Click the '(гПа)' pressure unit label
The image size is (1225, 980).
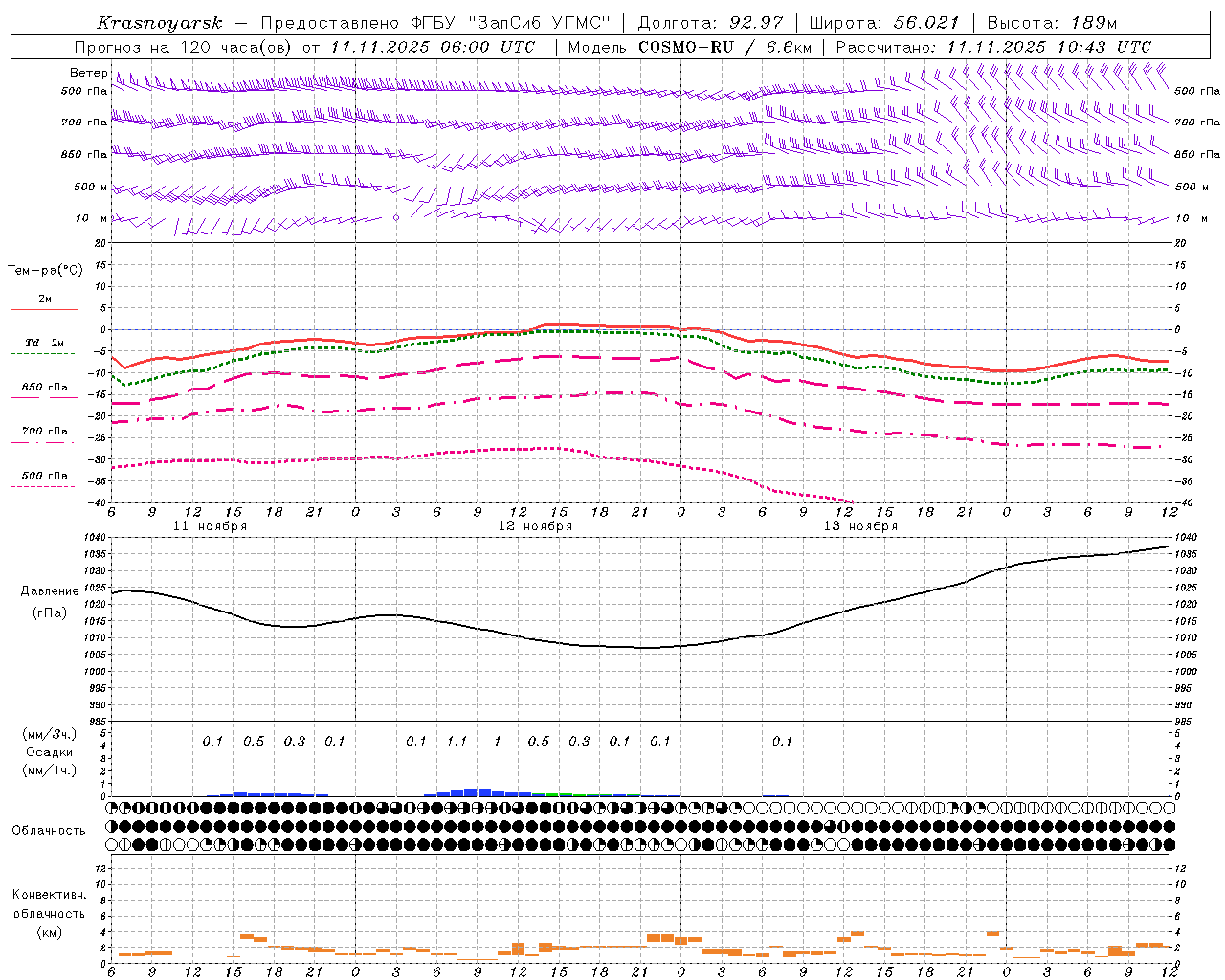click(x=49, y=612)
